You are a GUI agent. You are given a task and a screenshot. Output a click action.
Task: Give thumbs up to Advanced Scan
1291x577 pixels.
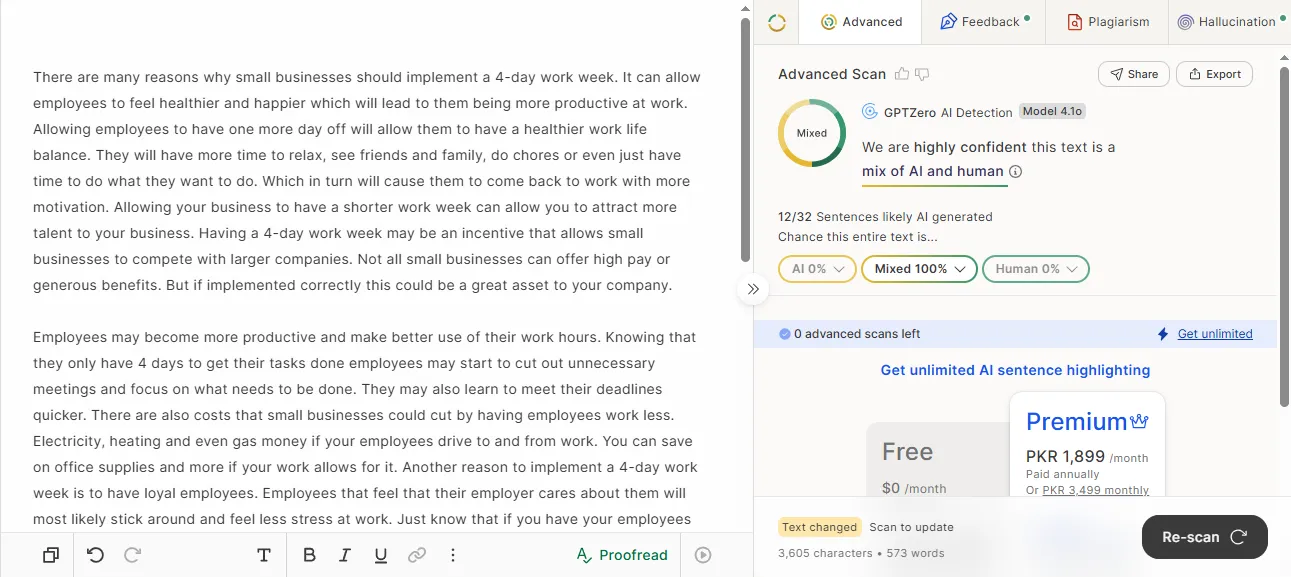(x=902, y=74)
